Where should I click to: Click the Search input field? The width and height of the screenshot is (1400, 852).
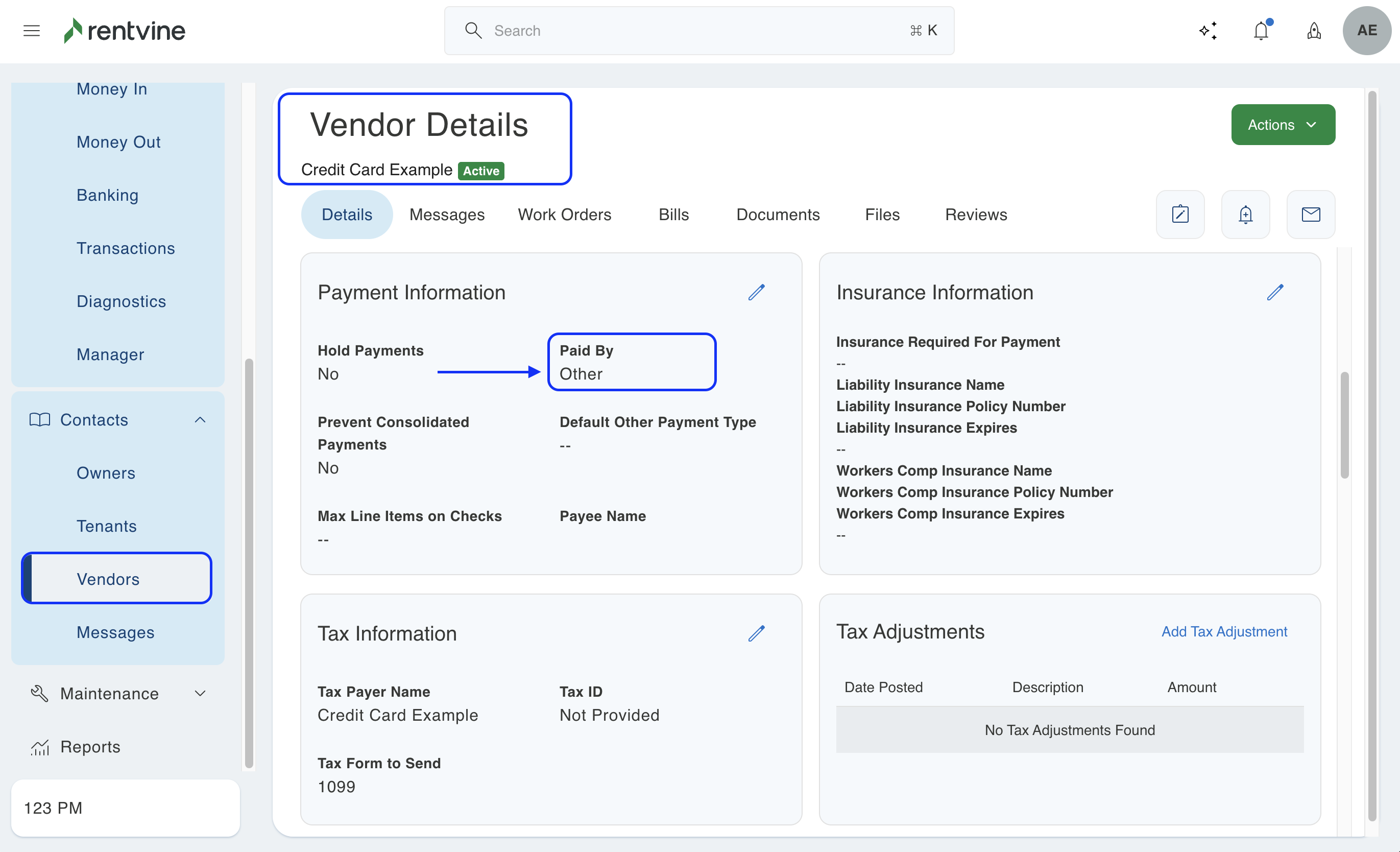pos(699,31)
